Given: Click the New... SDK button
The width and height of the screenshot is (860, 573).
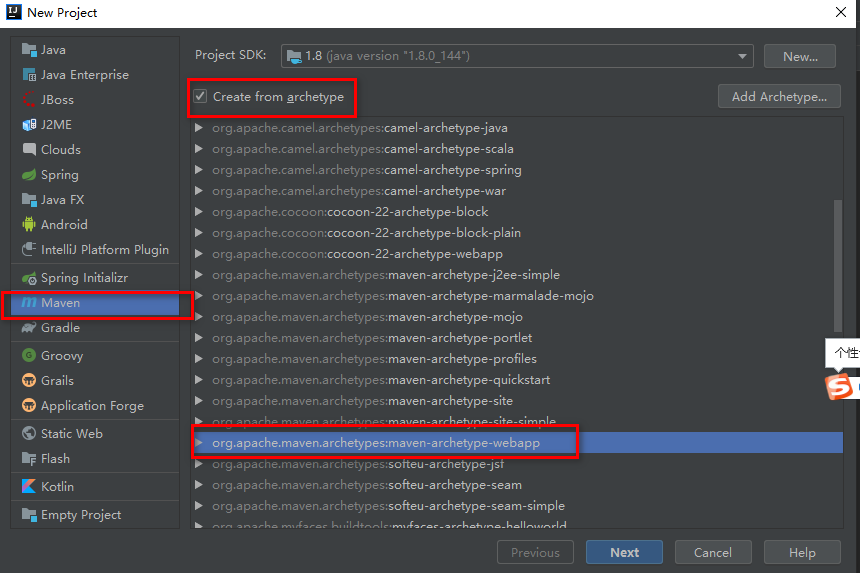Looking at the screenshot, I should pyautogui.click(x=800, y=56).
